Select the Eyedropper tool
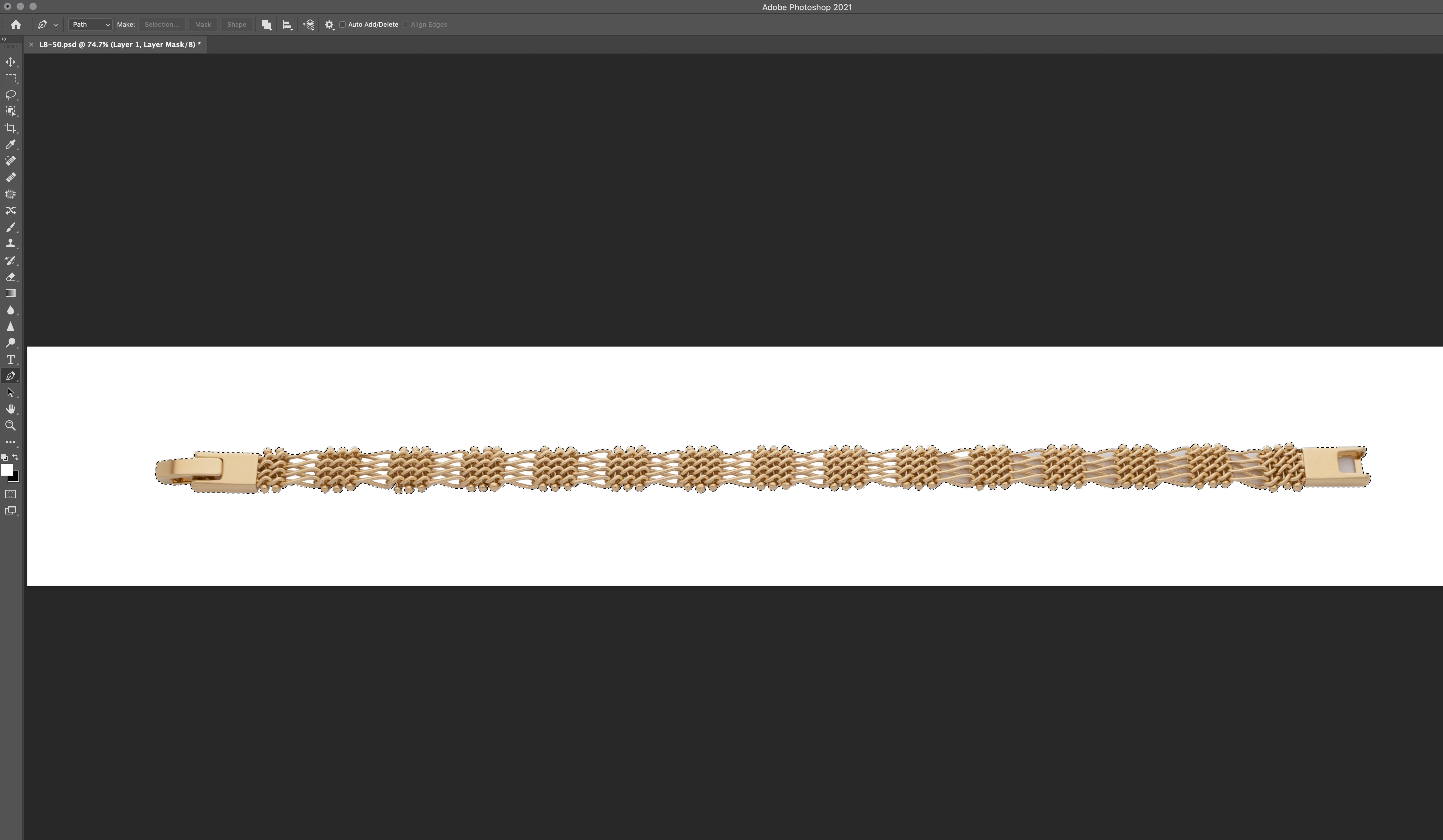 [x=10, y=145]
